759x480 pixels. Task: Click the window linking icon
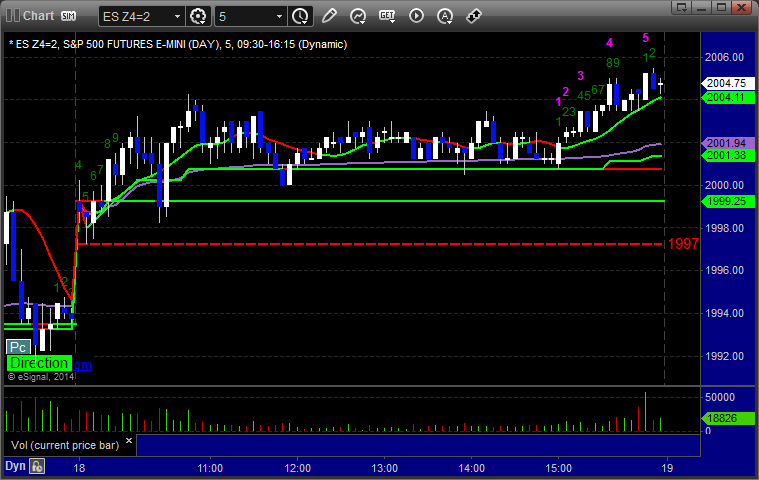[x=473, y=16]
